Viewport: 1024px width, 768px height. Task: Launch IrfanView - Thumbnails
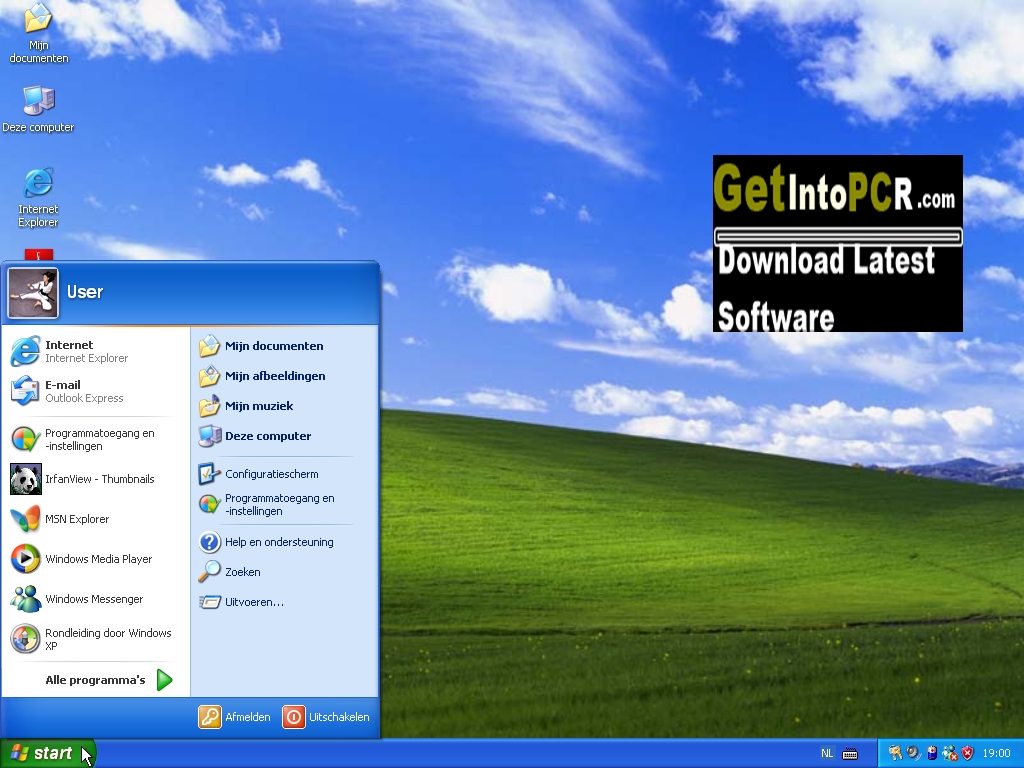[x=95, y=479]
